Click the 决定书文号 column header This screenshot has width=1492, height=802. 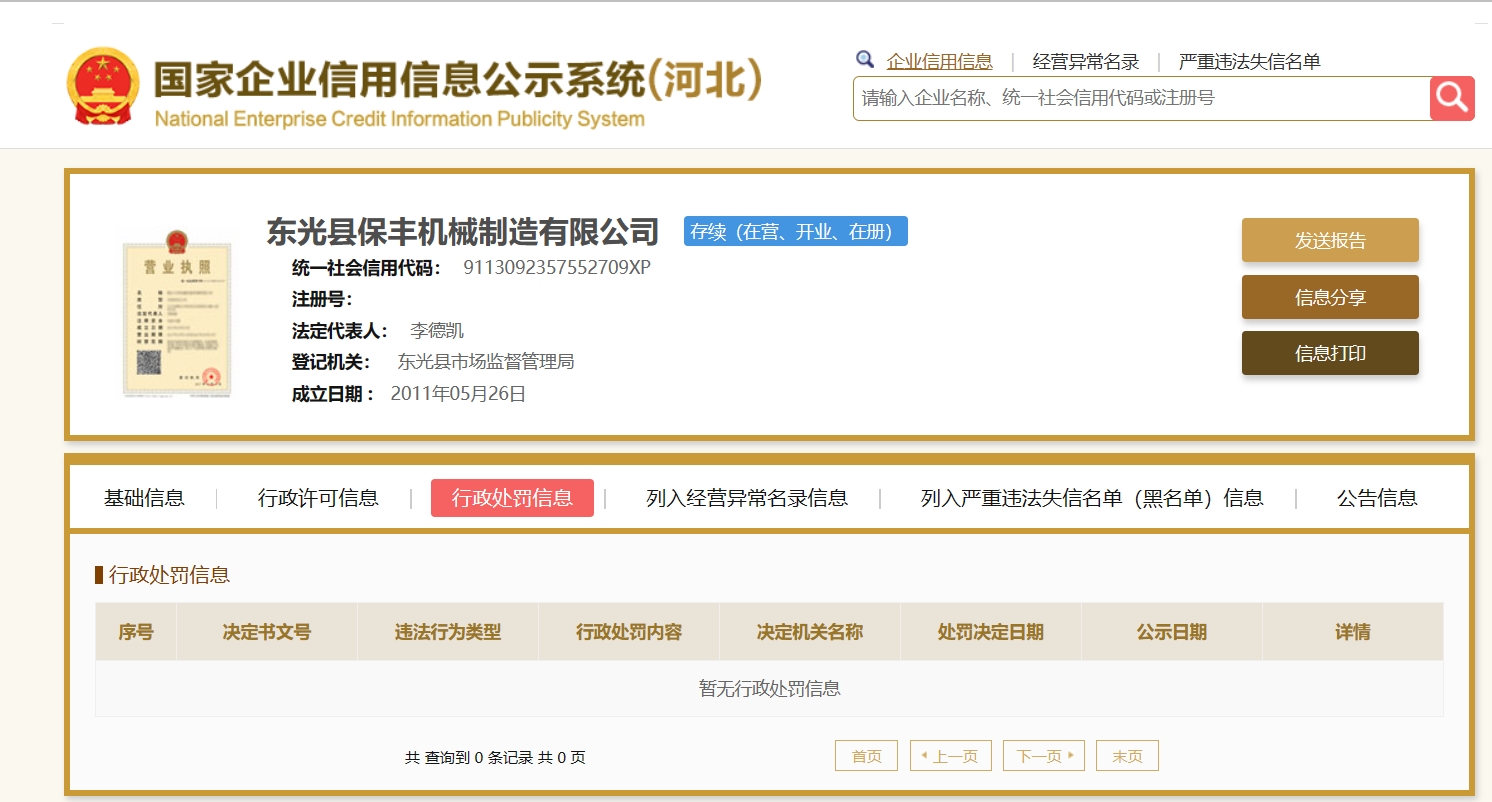click(x=267, y=632)
